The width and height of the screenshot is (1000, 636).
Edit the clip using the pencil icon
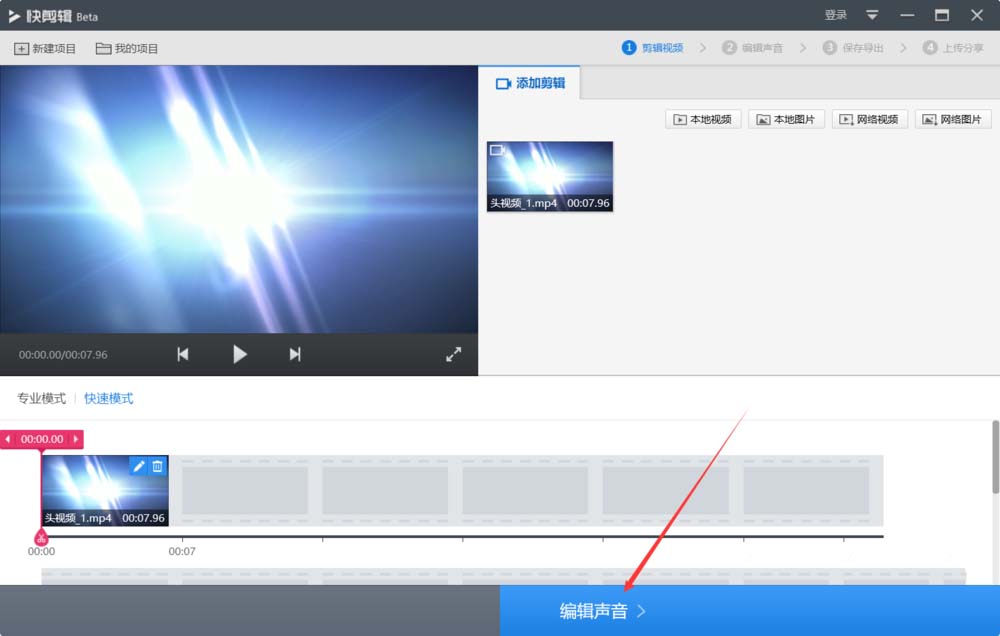139,466
